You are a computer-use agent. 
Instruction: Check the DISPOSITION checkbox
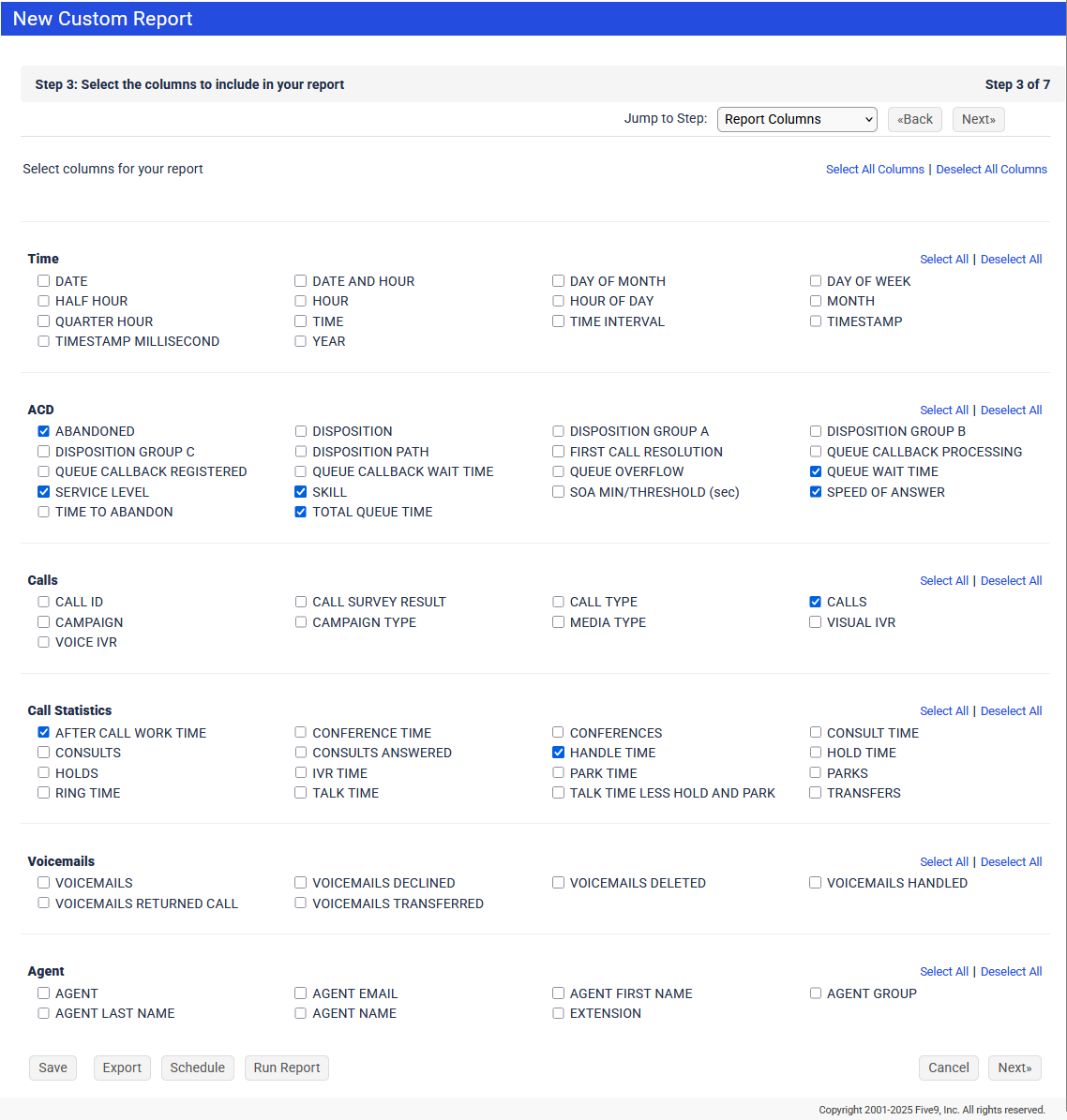[x=300, y=431]
